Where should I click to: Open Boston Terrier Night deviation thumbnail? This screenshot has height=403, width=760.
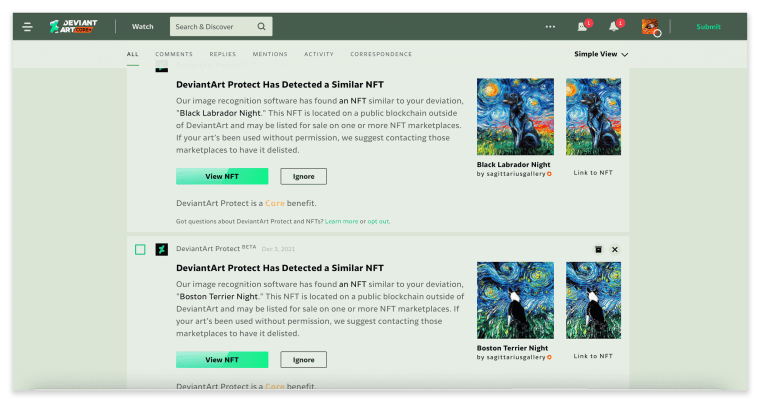515,300
